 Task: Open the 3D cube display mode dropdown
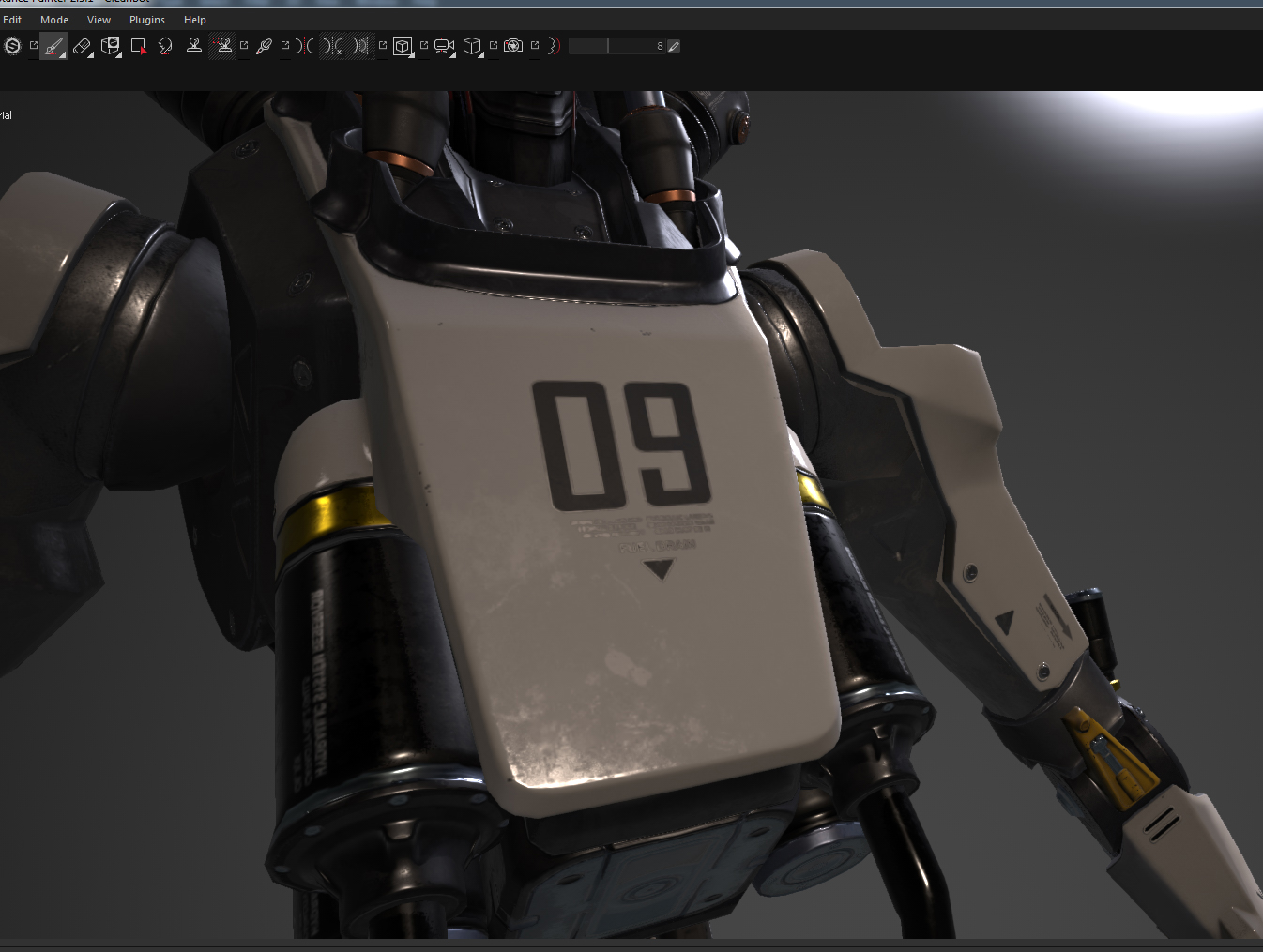click(x=473, y=46)
